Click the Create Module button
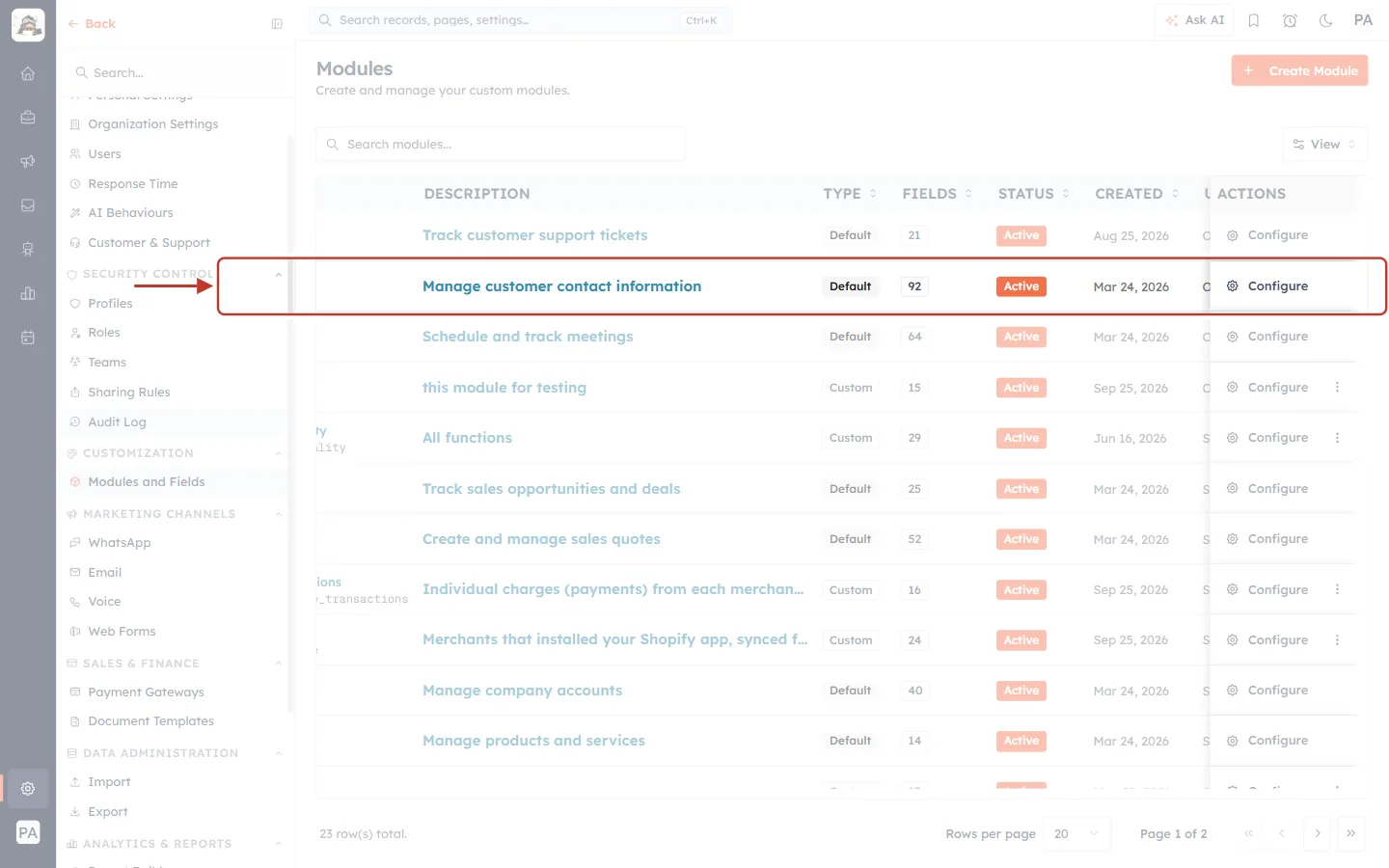This screenshot has height=868, width=1389. click(1299, 70)
